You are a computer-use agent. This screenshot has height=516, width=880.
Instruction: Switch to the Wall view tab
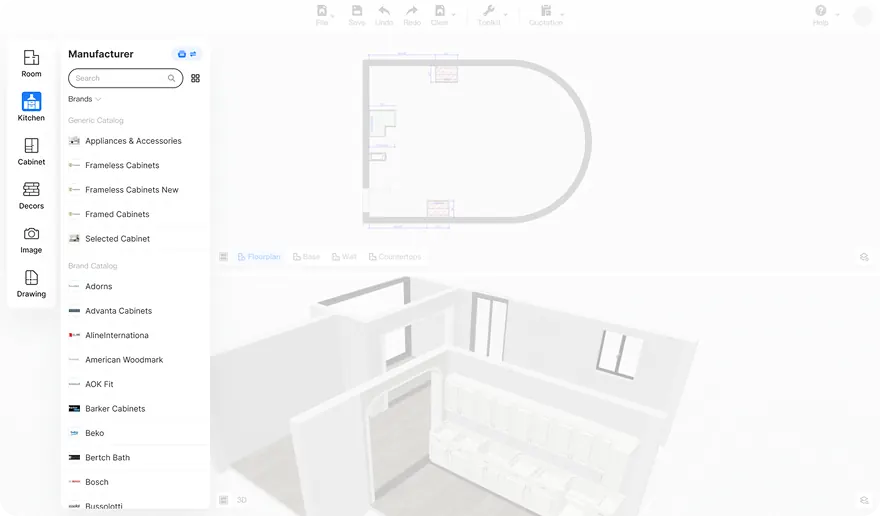point(344,257)
